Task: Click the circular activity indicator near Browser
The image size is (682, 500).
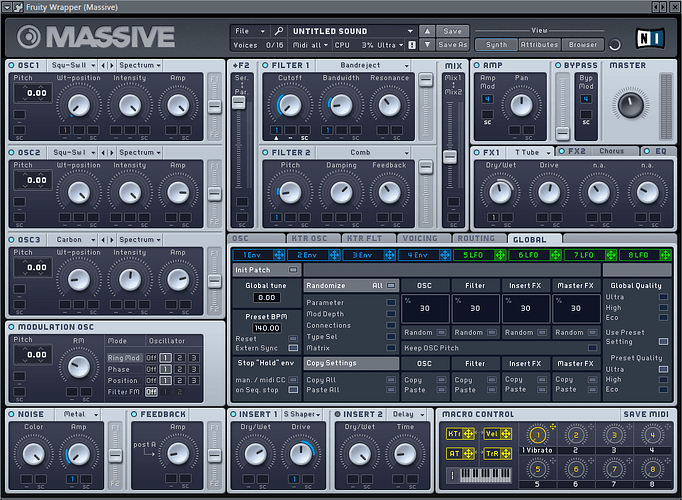Action: tap(615, 45)
